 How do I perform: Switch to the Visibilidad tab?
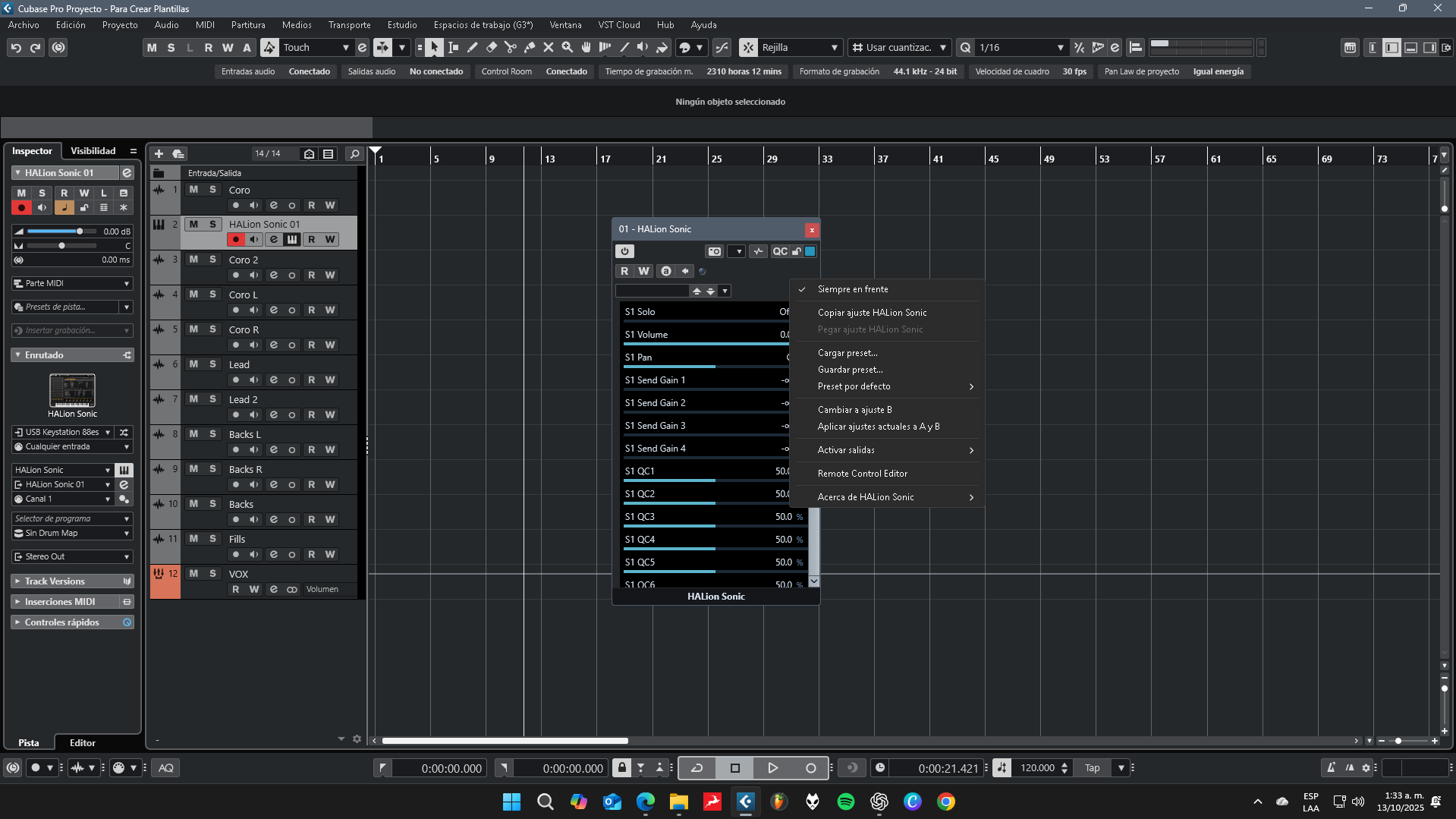(93, 151)
